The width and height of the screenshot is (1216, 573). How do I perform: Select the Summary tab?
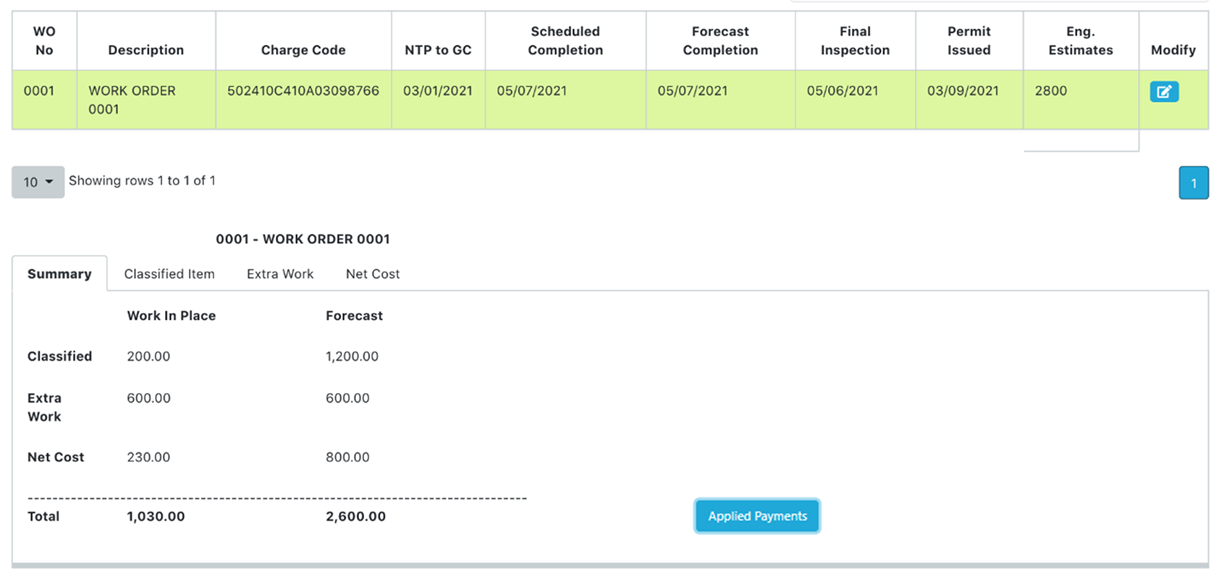click(59, 274)
